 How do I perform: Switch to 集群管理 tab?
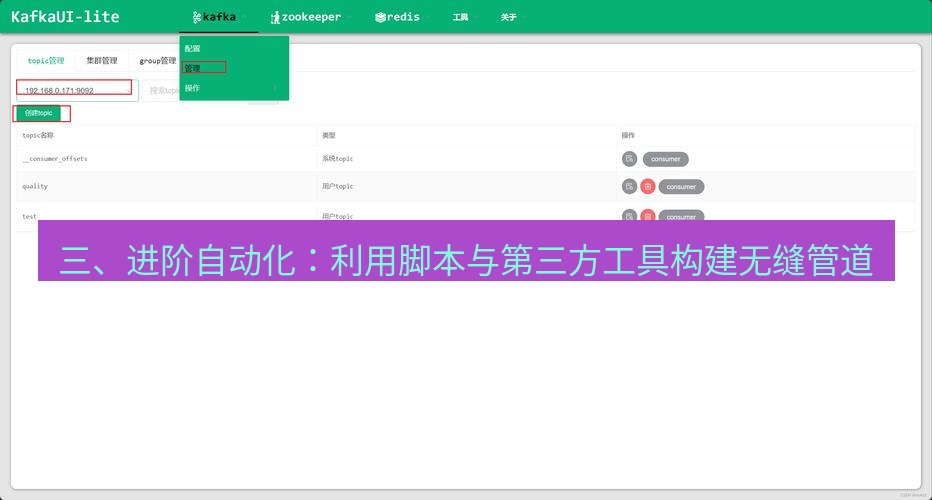coord(102,61)
